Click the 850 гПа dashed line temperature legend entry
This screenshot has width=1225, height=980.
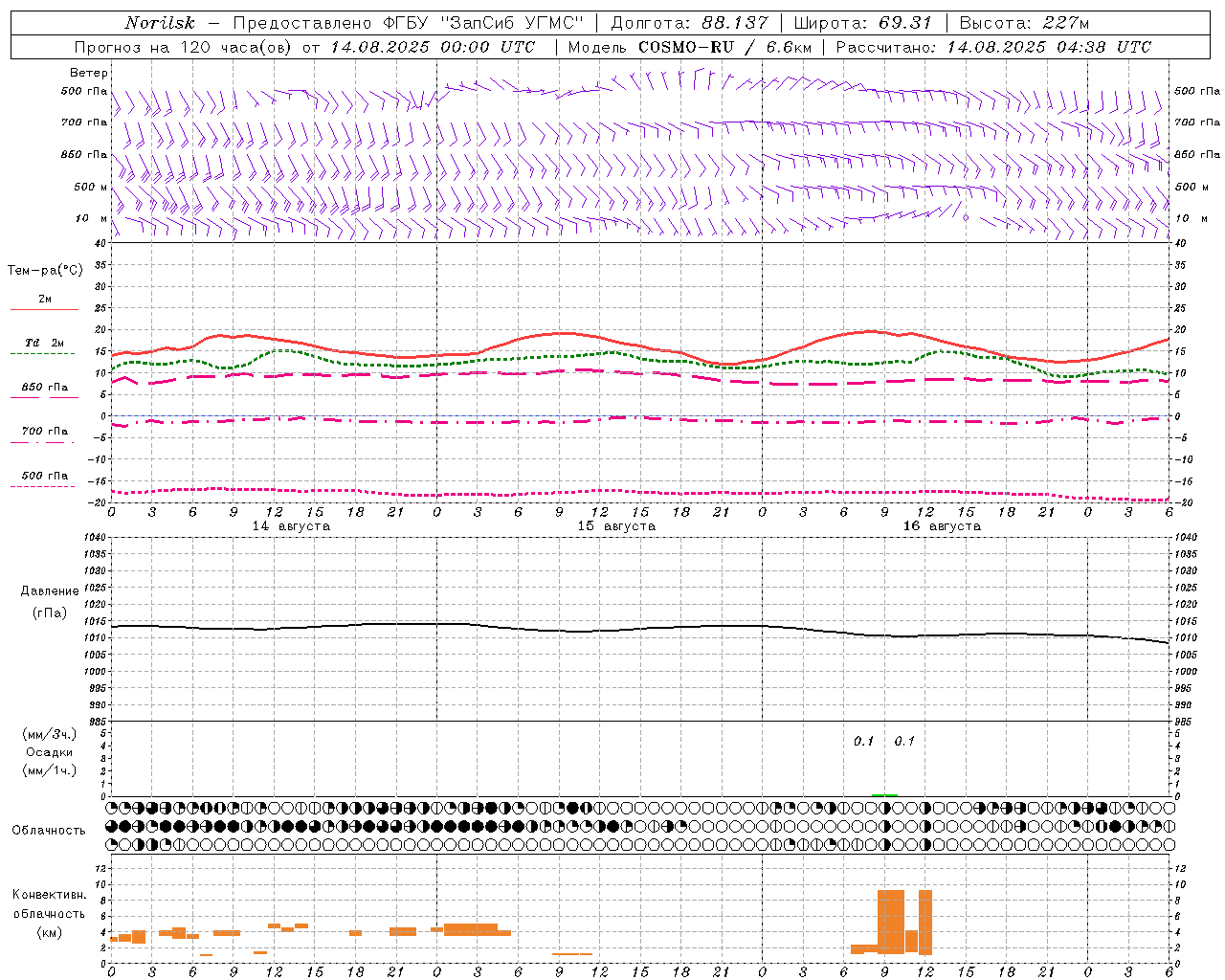(44, 390)
